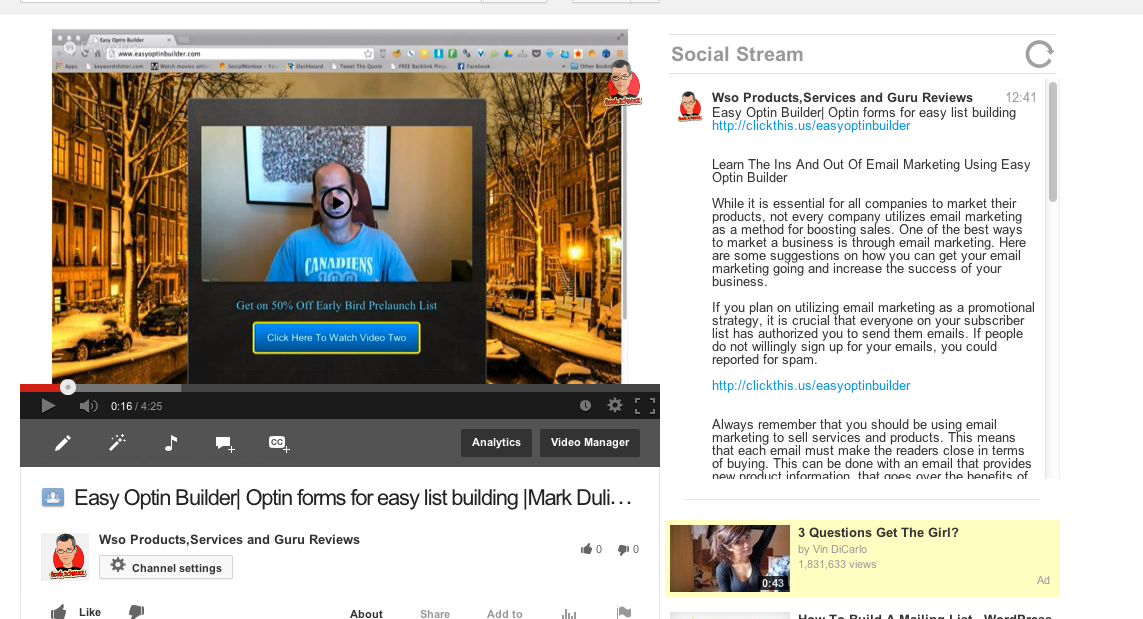Expand the Add to menu
Image resolution: width=1143 pixels, height=619 pixels.
pyautogui.click(x=504, y=613)
